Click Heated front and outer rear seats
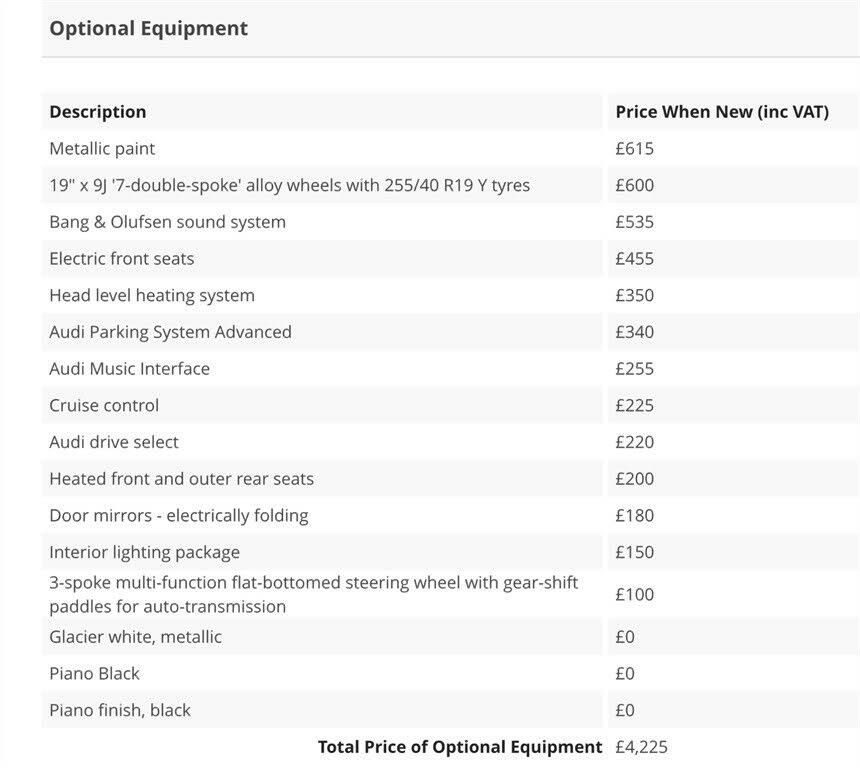860x768 pixels. [181, 479]
